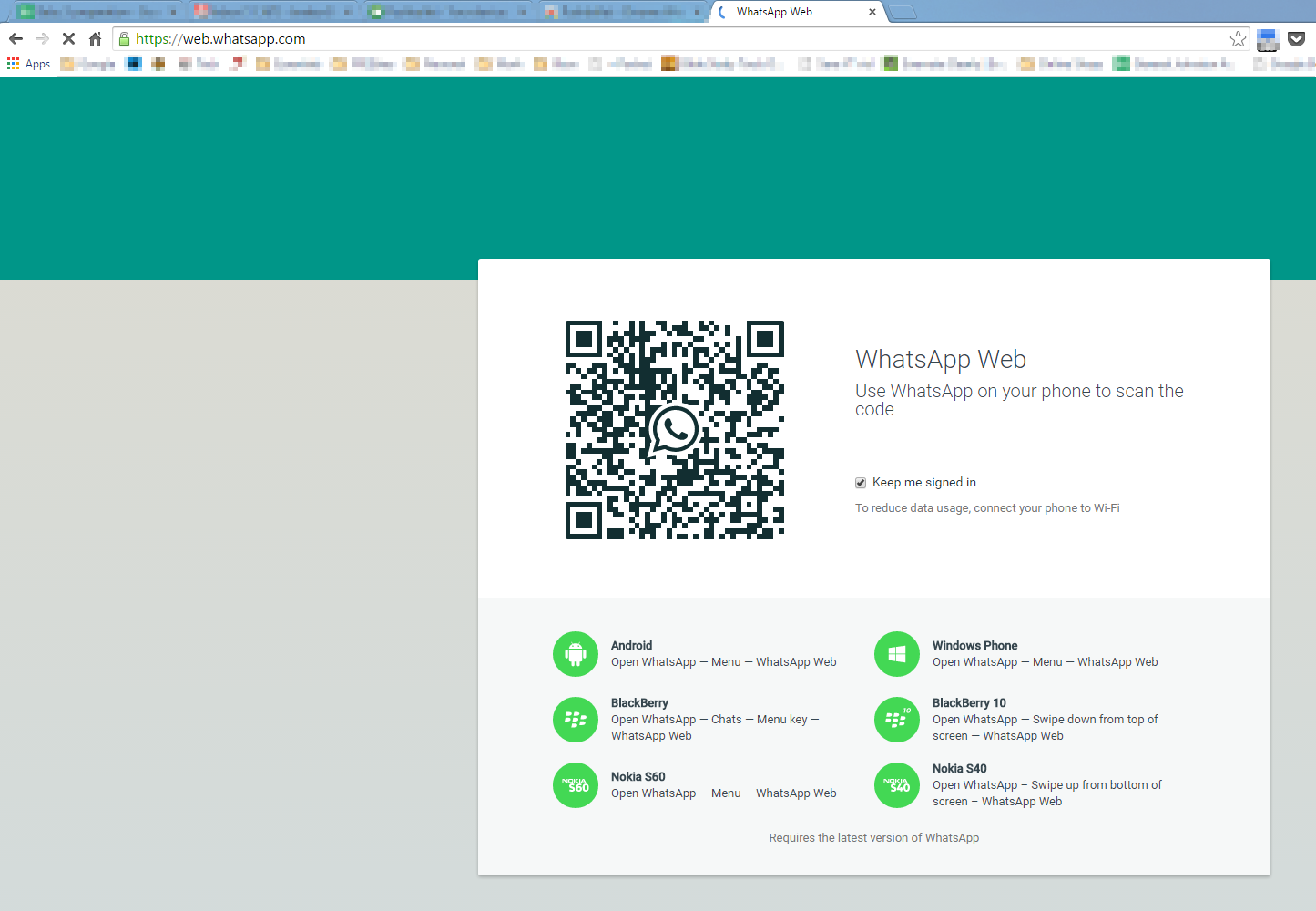This screenshot has height=911, width=1316.
Task: Click the green Windows Phone logo icon
Action: click(x=897, y=654)
